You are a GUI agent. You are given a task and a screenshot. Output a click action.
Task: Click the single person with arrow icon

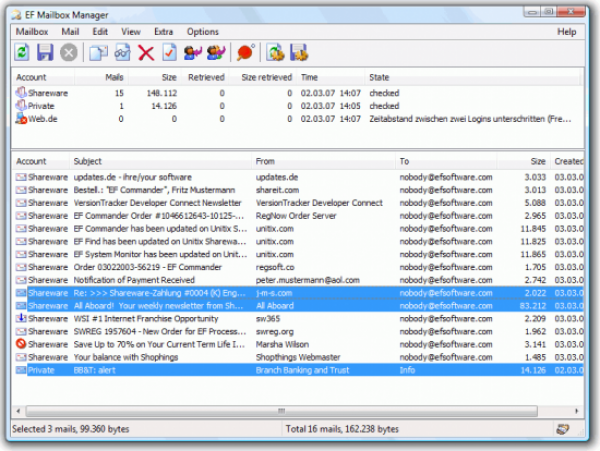pyautogui.click(x=192, y=52)
